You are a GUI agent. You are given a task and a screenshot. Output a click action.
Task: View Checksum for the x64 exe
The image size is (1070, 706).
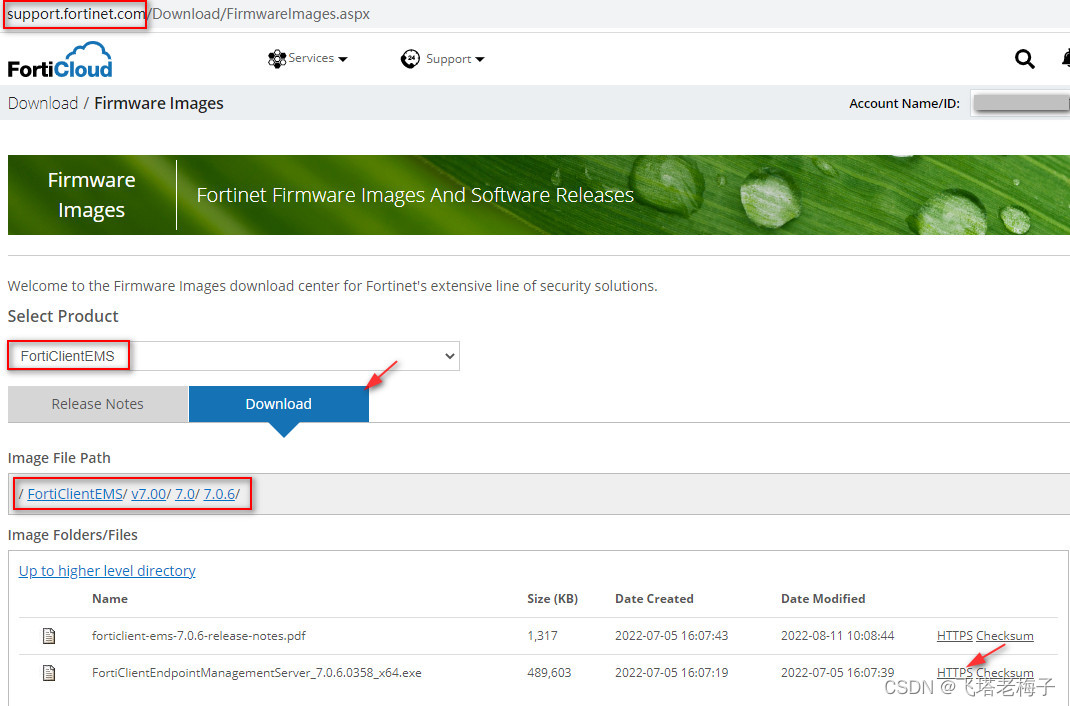click(1004, 673)
